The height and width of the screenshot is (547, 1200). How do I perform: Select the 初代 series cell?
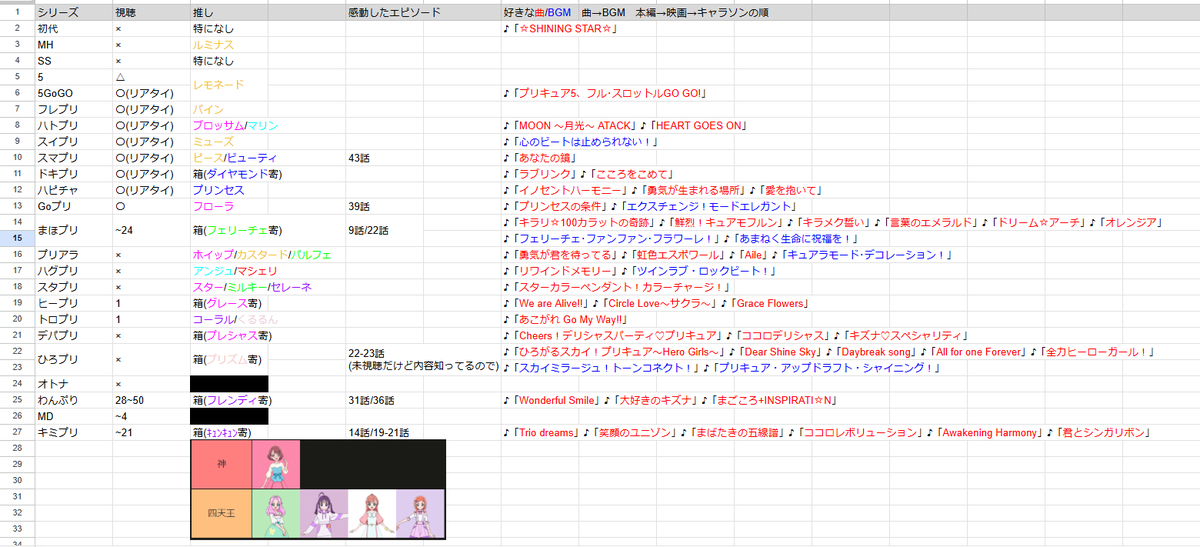tap(72, 29)
